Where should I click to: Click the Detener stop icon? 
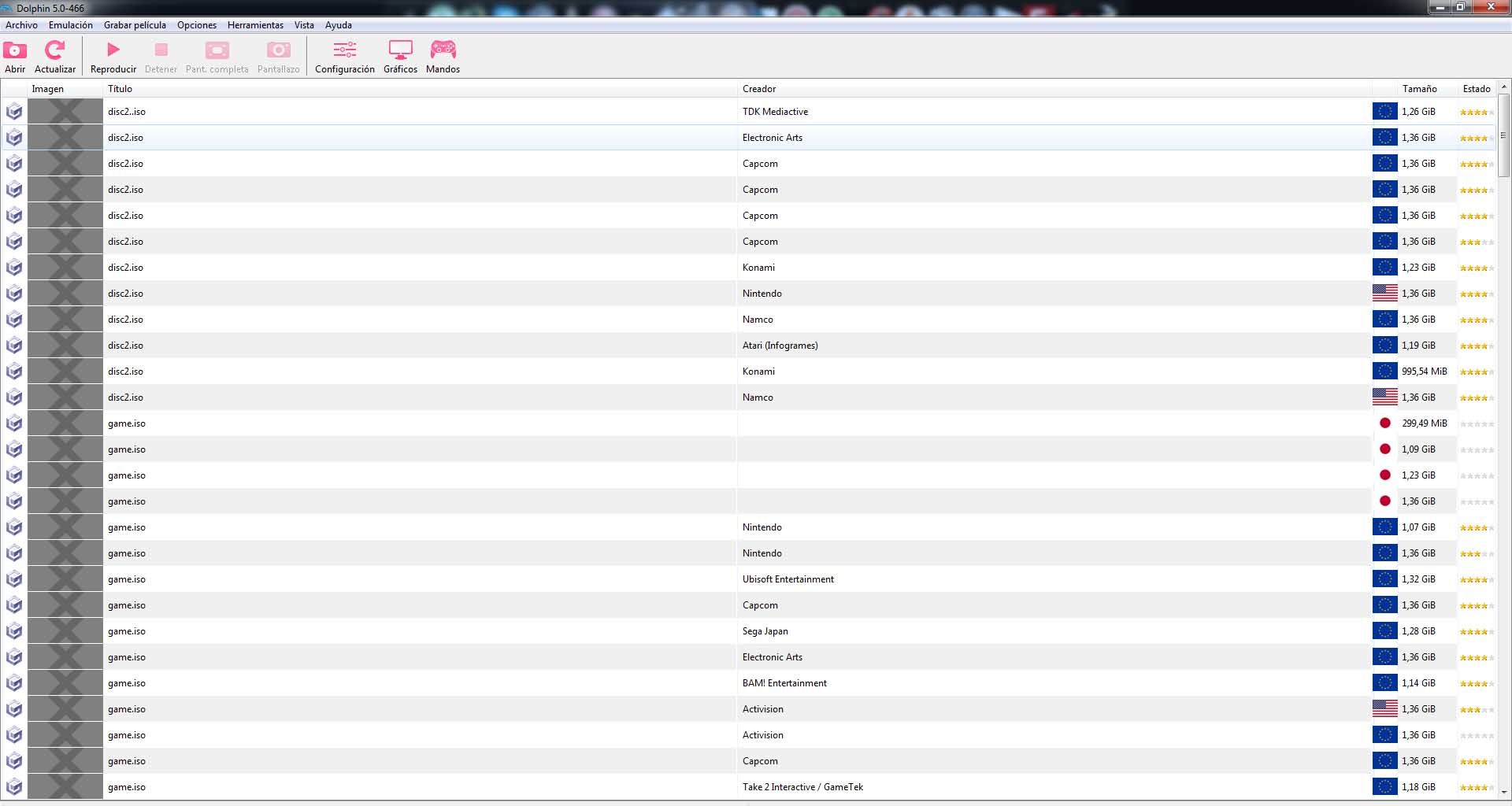[161, 50]
